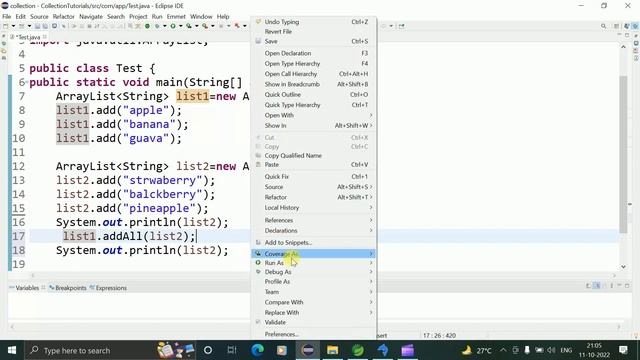This screenshot has width=640, height=360.
Task: Switch to the Variables view tab
Action: click(27, 288)
